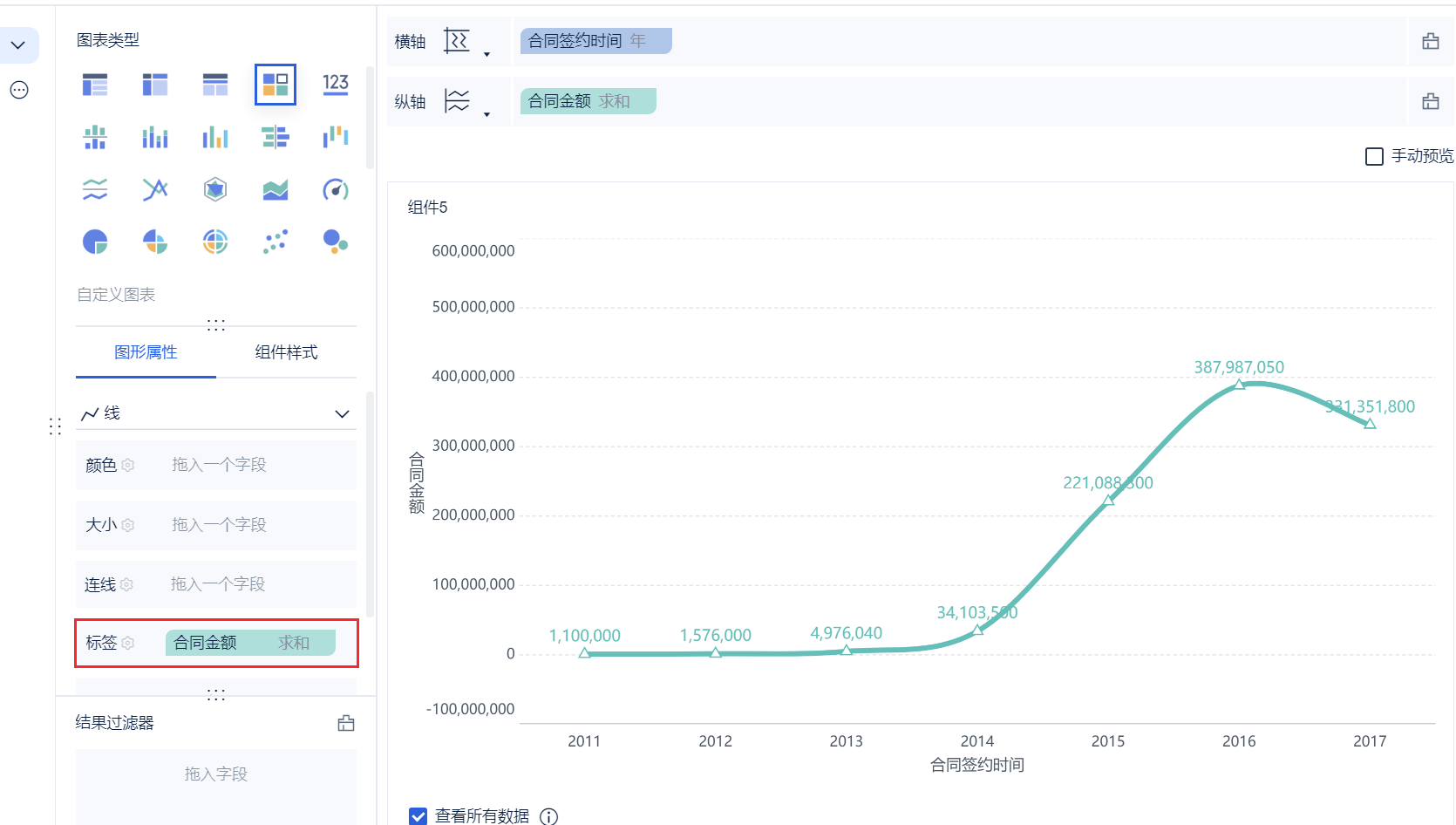
Task: Click the toolbox icon beside 结果过滤器
Action: pyautogui.click(x=346, y=723)
